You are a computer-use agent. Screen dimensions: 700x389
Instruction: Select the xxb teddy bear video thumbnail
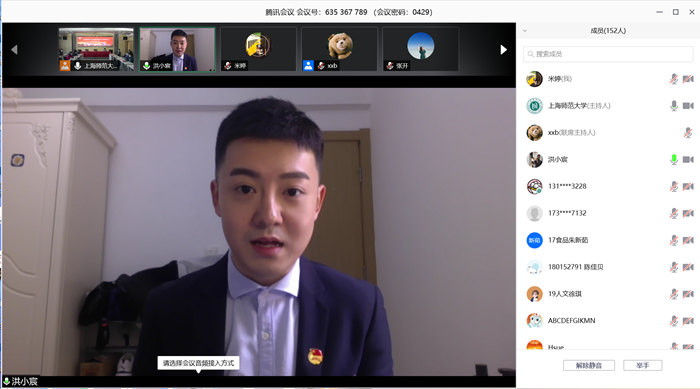pyautogui.click(x=339, y=49)
